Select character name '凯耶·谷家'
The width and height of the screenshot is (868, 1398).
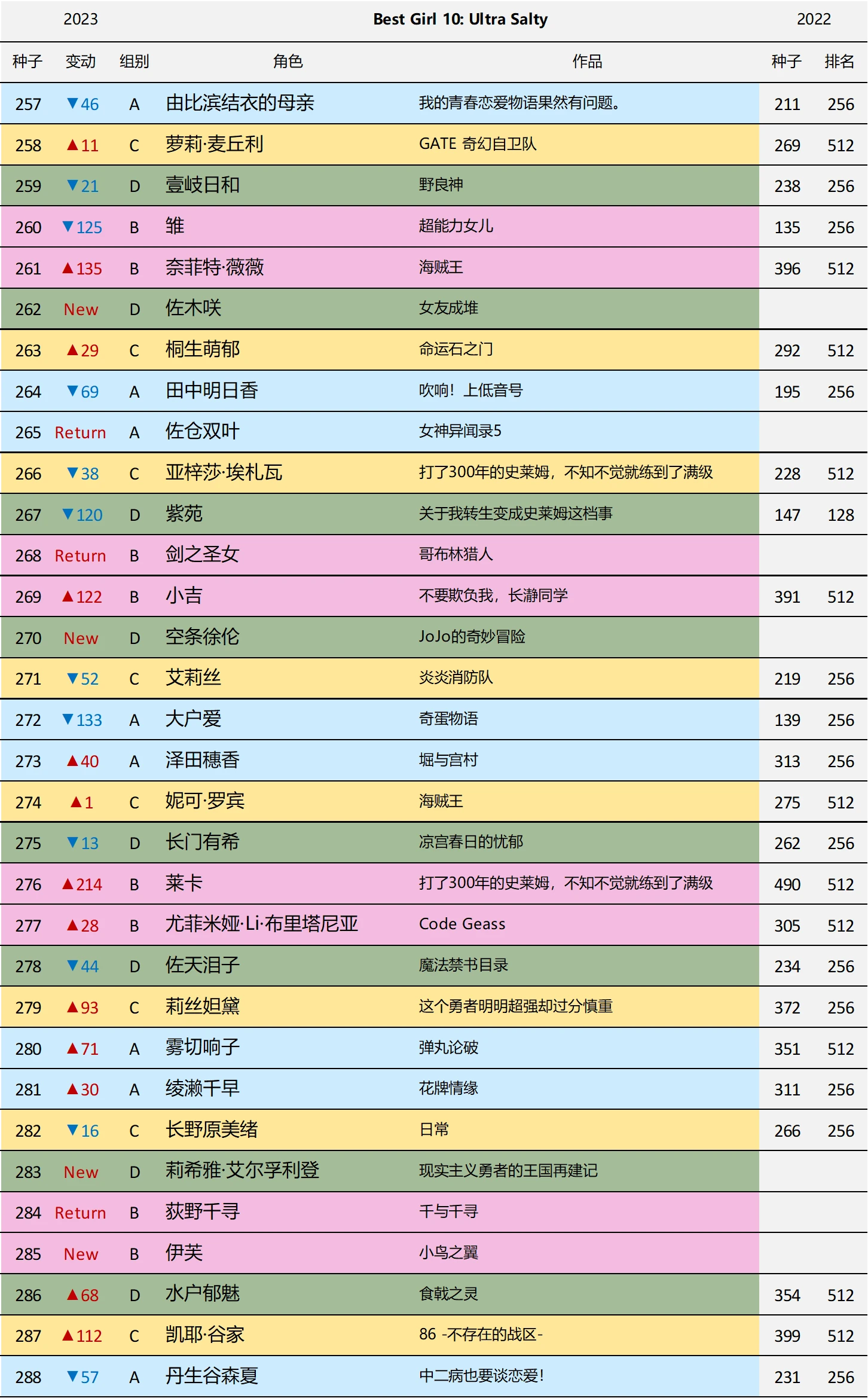[205, 1335]
